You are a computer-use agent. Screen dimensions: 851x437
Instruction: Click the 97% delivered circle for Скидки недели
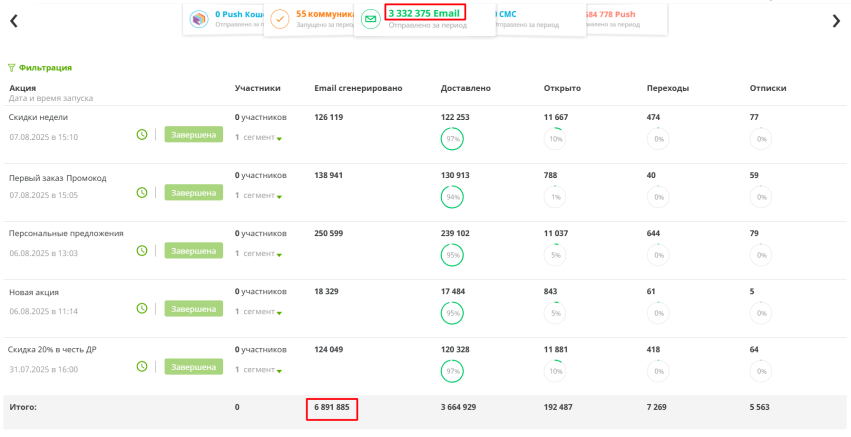(452, 139)
